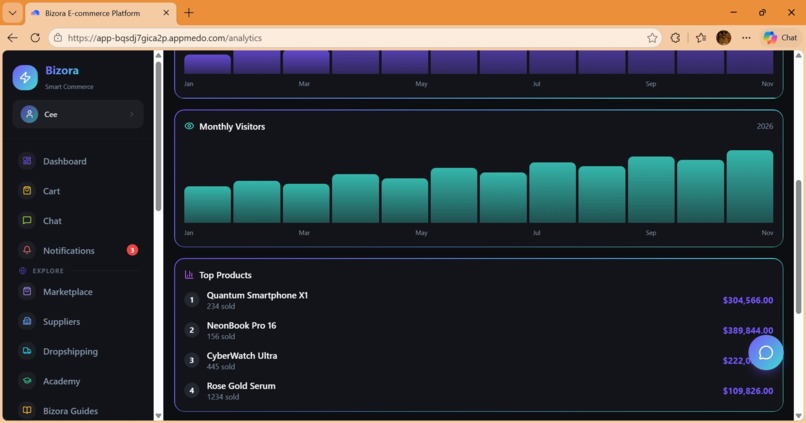Click the Bizora lightning bolt logo
The width and height of the screenshot is (806, 423).
[x=25, y=78]
